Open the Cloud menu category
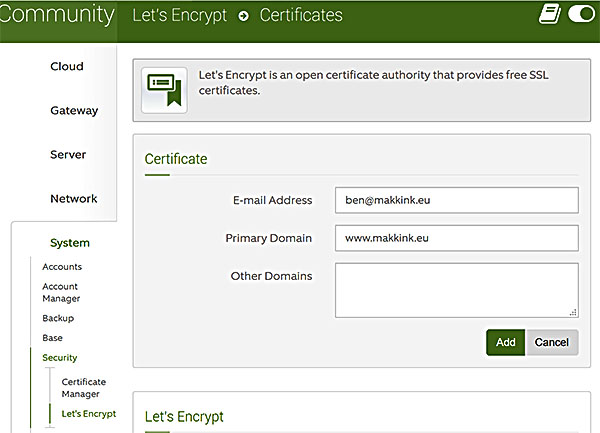Image resolution: width=600 pixels, height=433 pixels. [67, 67]
